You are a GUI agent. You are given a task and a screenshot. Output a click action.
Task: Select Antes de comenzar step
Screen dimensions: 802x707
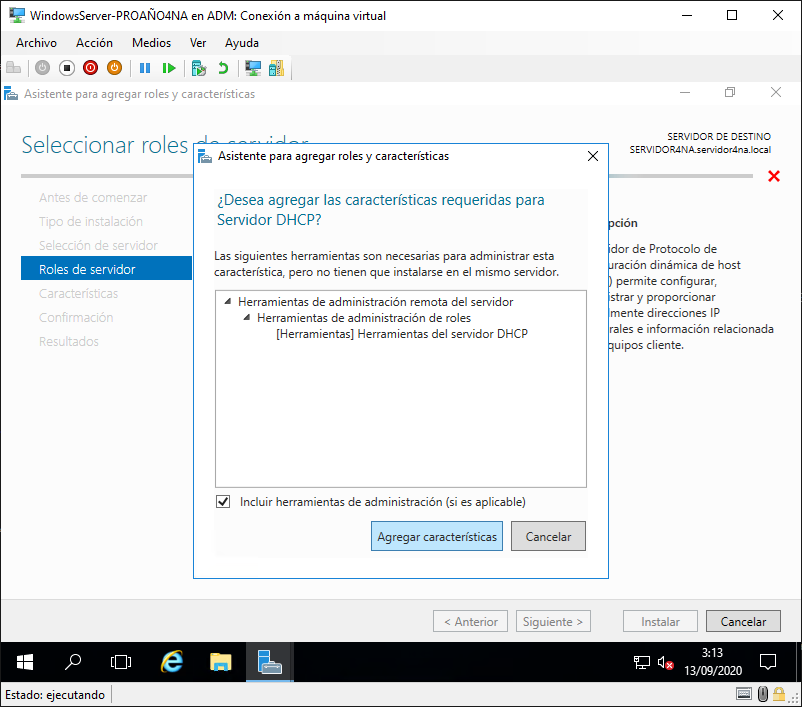(93, 197)
